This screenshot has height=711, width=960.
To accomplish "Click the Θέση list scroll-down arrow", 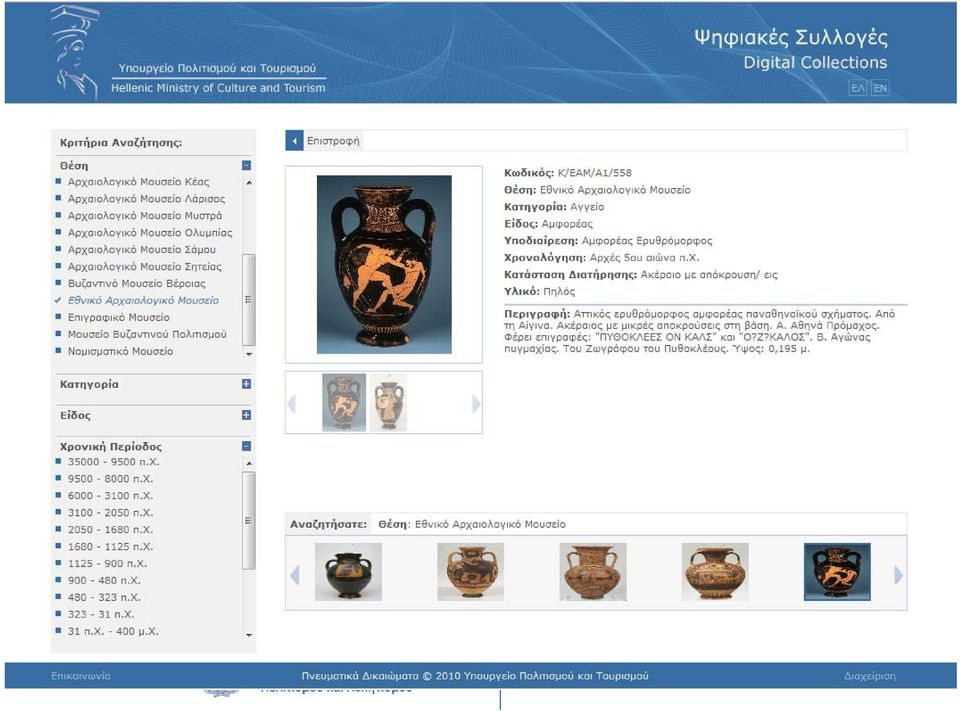I will click(249, 354).
